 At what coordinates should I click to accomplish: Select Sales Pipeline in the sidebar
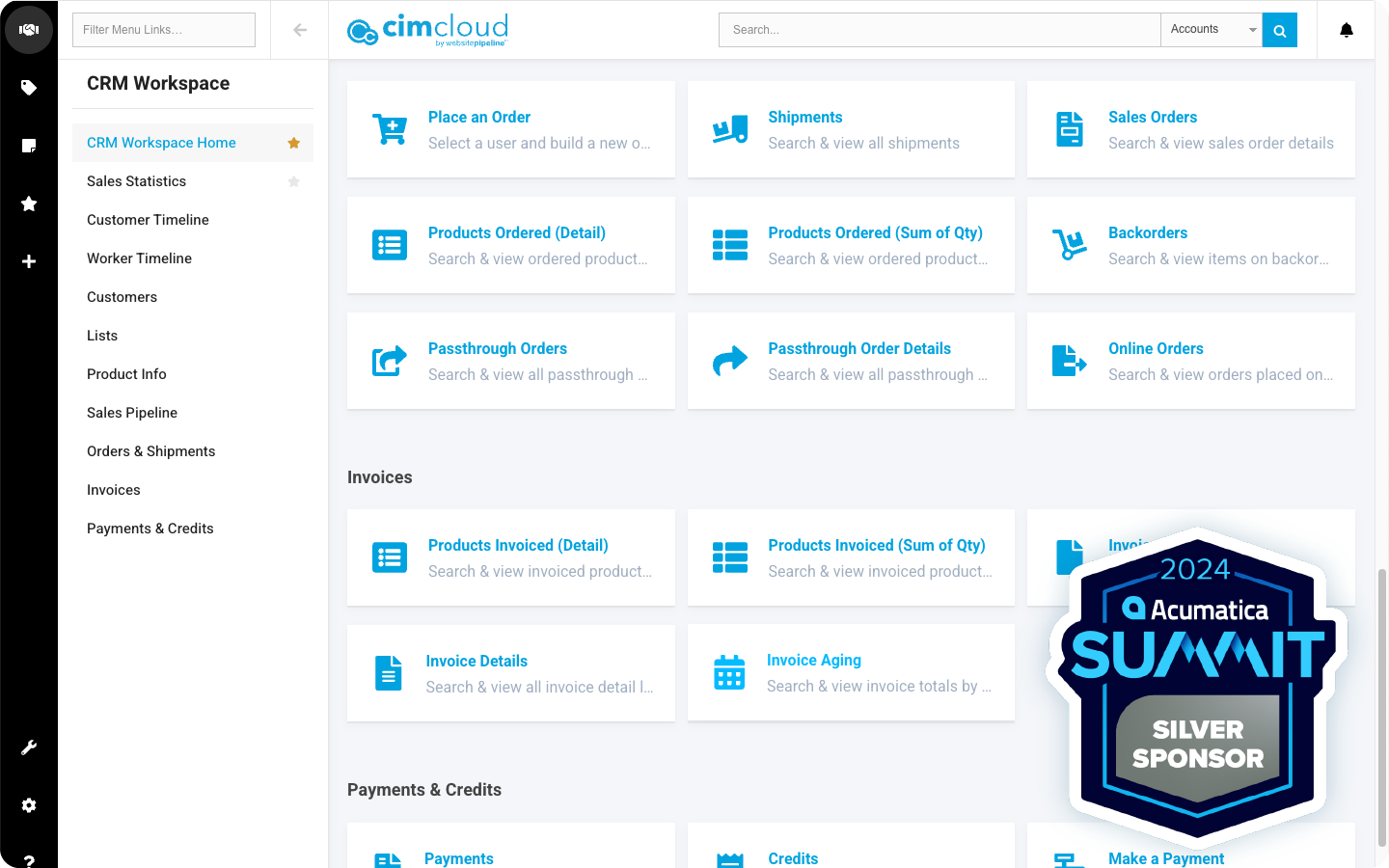132,413
